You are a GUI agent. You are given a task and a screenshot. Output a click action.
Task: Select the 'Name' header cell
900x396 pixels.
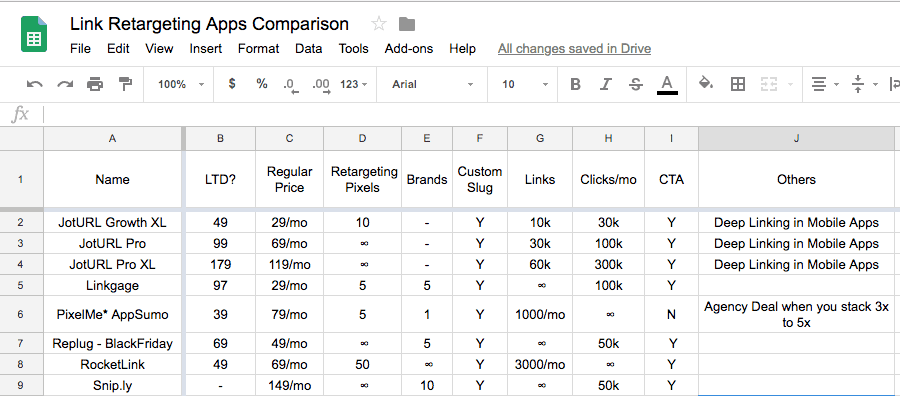point(112,179)
